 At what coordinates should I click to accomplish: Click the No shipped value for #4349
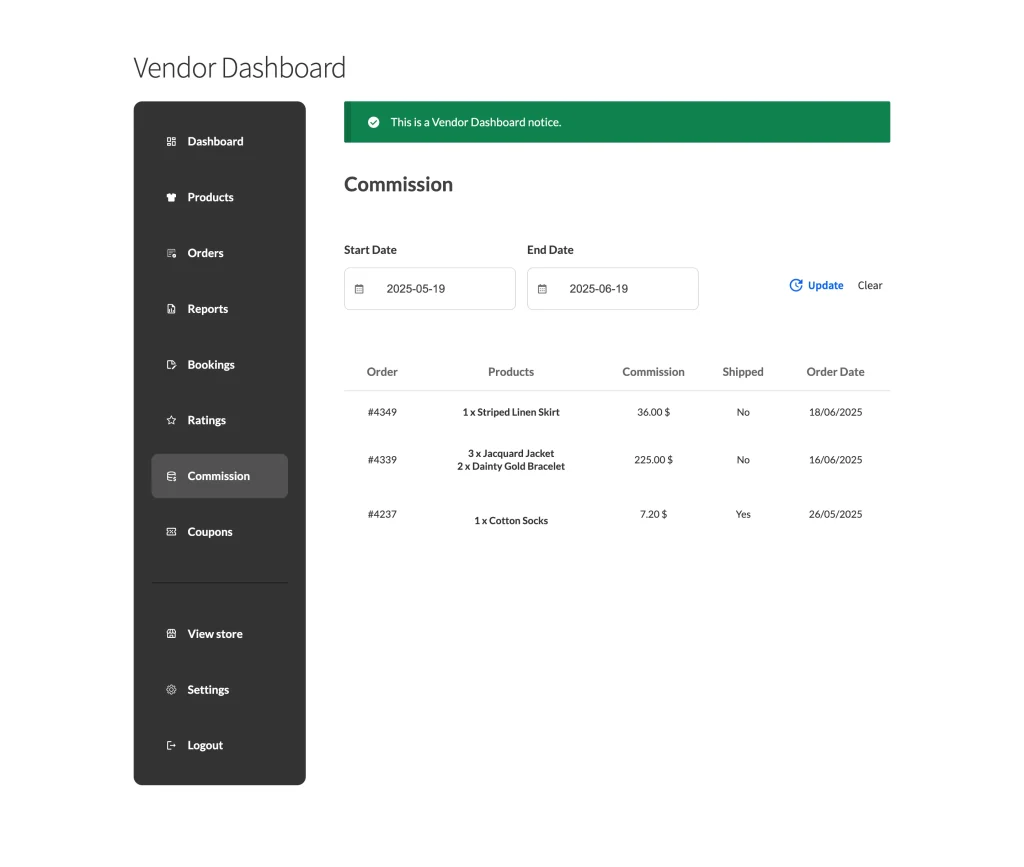tap(743, 413)
